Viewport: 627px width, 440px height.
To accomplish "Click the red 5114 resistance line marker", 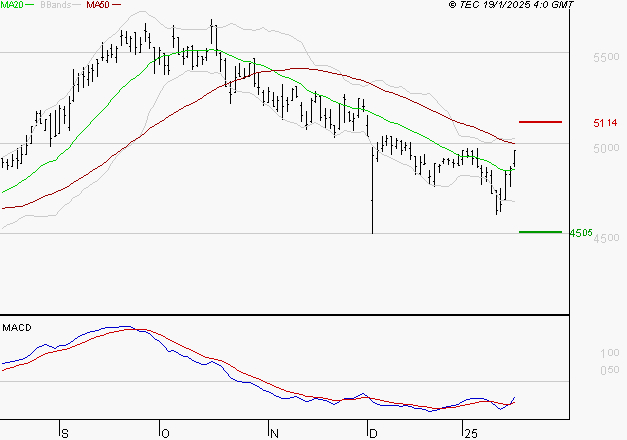I will click(x=540, y=122).
